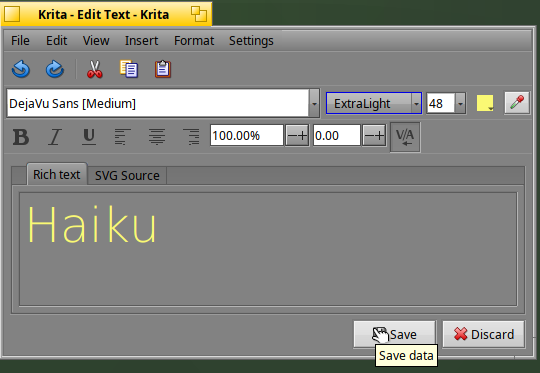
Task: Click in the line height 100.00% field
Action: point(247,136)
